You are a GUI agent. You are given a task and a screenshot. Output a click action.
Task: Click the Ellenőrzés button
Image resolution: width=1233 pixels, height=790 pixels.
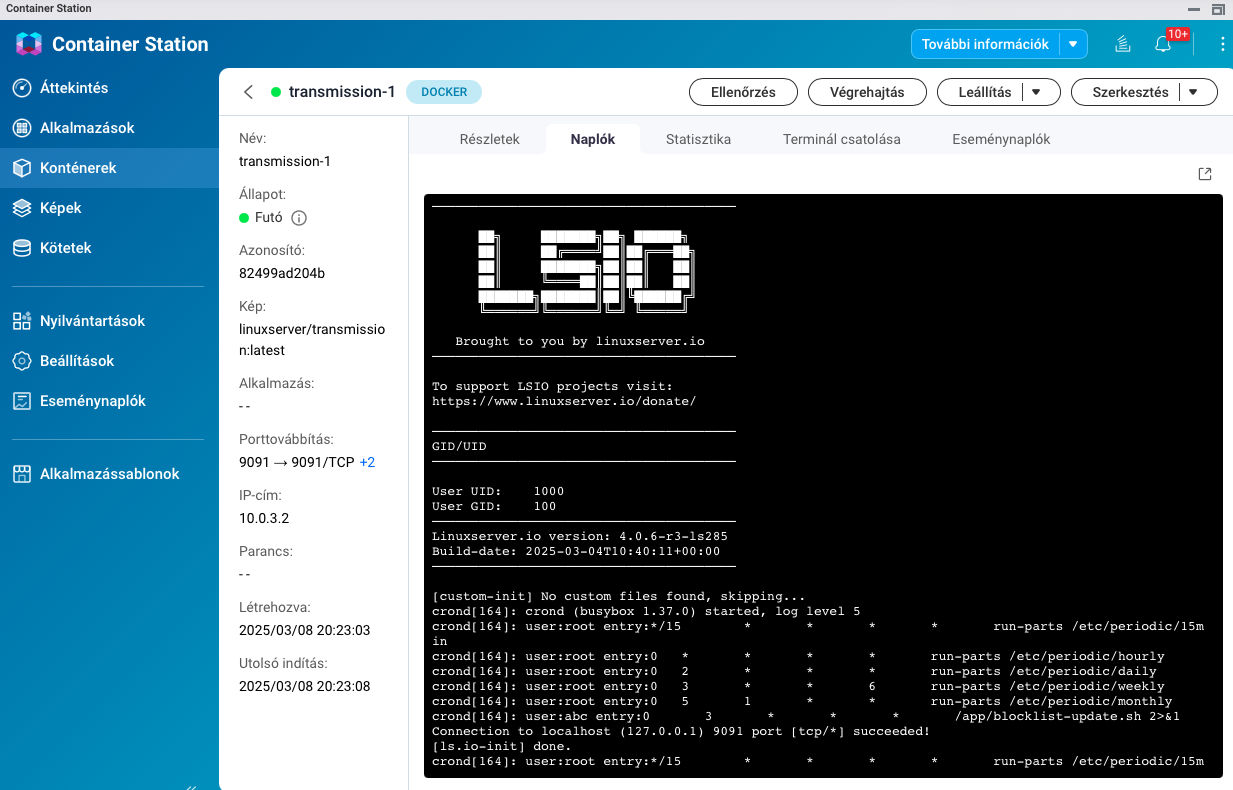pos(743,92)
